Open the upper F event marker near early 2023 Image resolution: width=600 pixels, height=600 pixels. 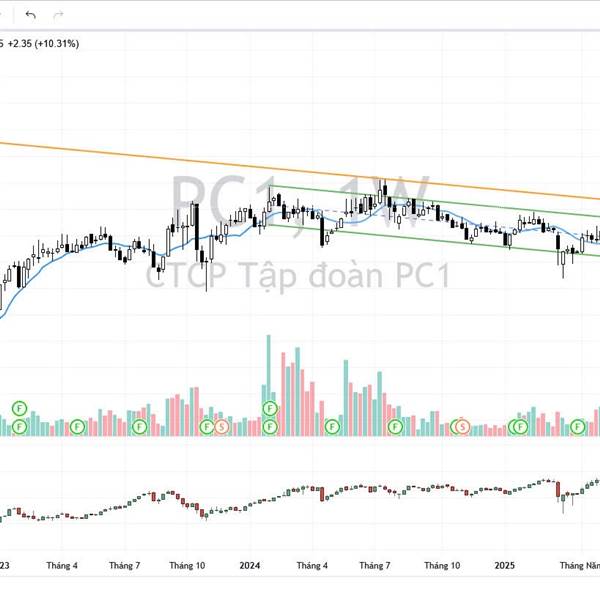pyautogui.click(x=20, y=409)
